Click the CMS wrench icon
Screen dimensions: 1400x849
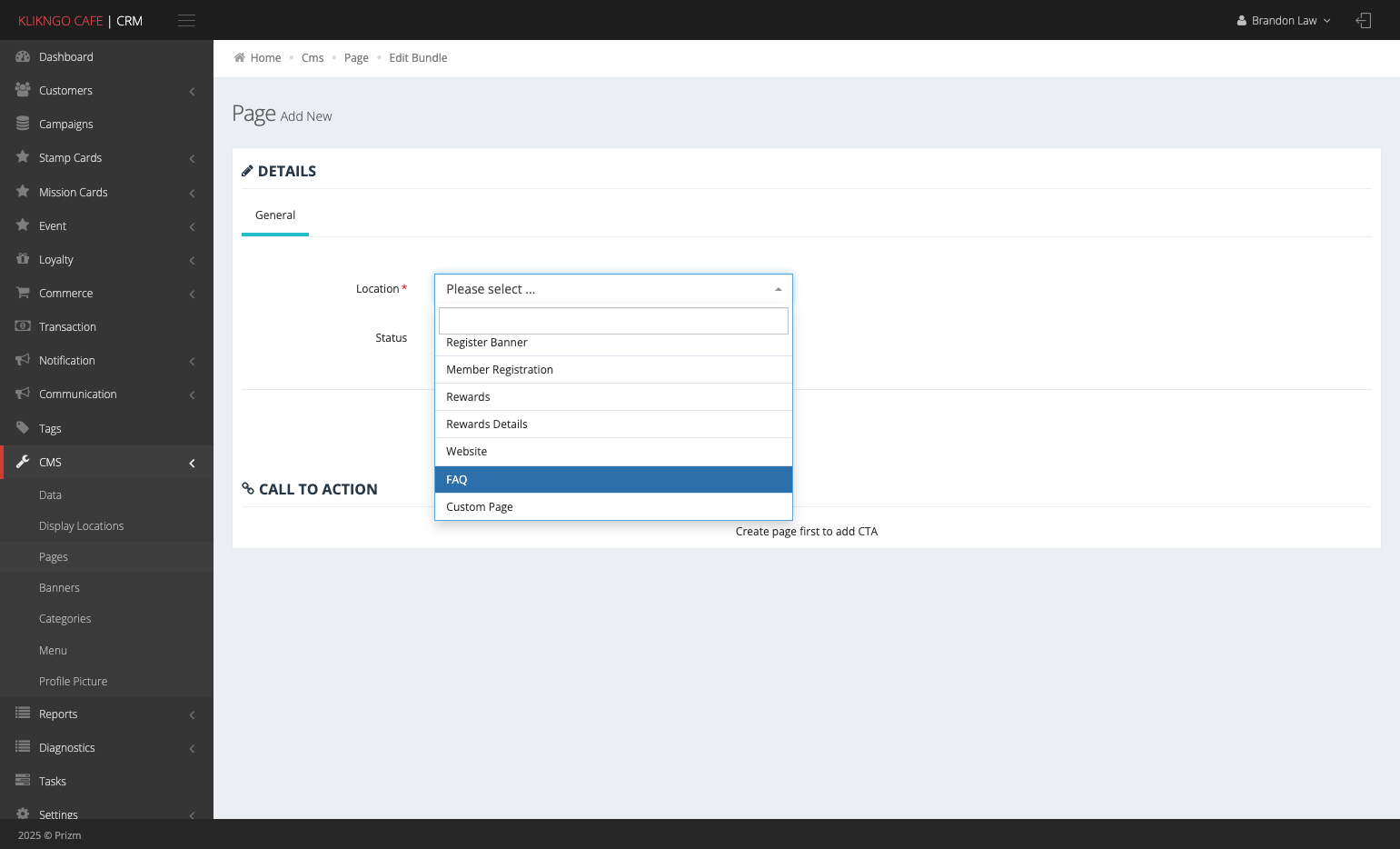click(23, 462)
